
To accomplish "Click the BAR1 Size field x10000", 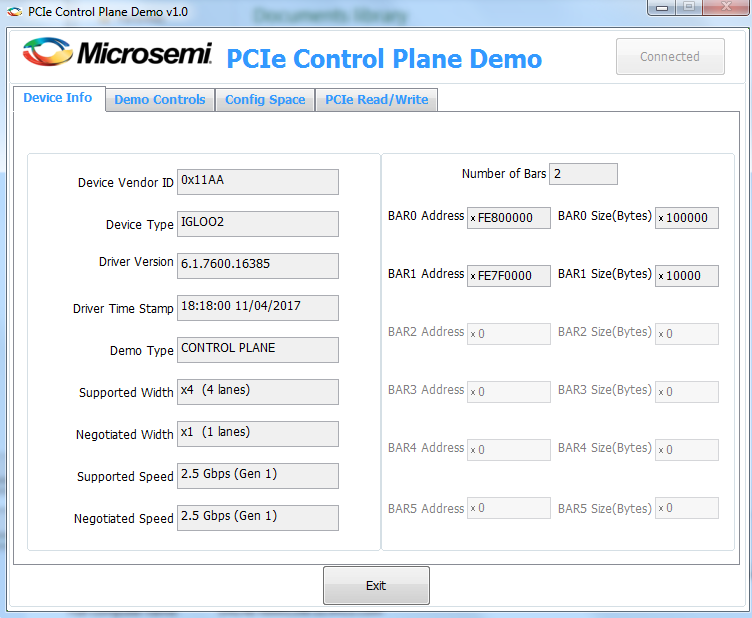I will (x=687, y=276).
